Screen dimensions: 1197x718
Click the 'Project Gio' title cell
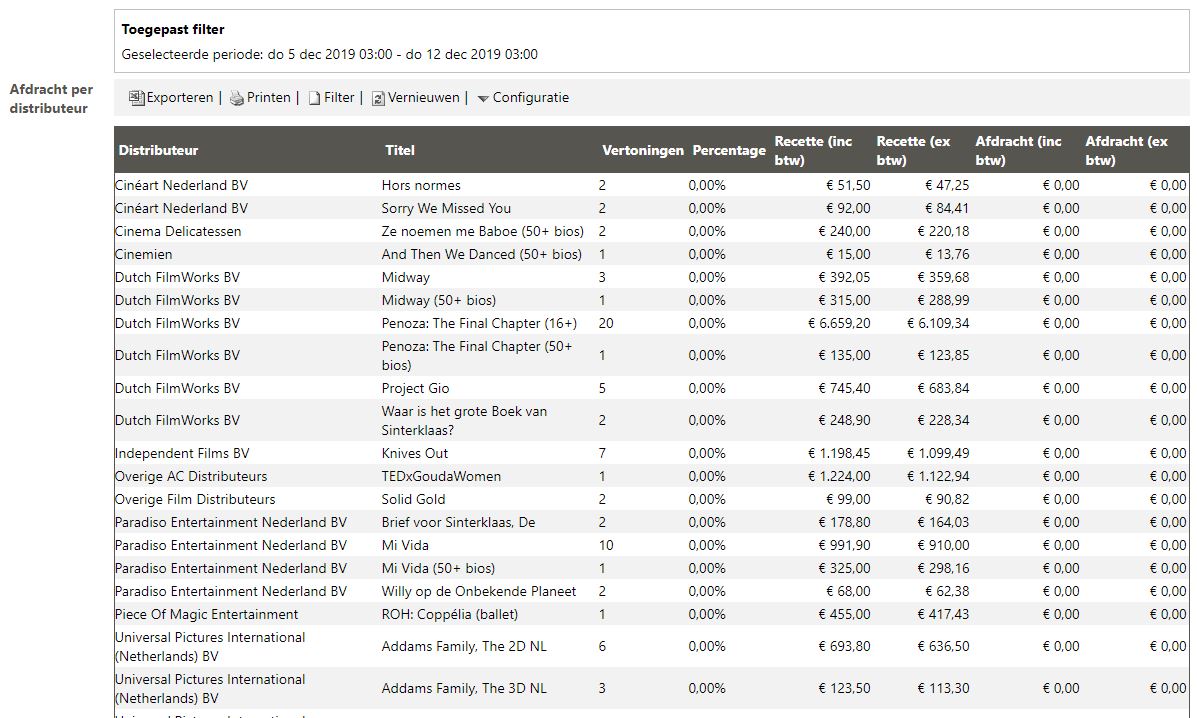pyautogui.click(x=415, y=388)
